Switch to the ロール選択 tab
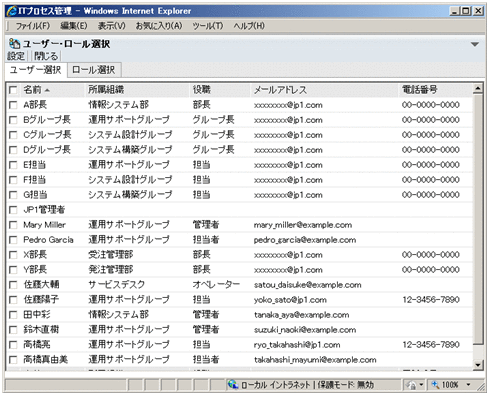The height and width of the screenshot is (397, 491). click(x=94, y=70)
